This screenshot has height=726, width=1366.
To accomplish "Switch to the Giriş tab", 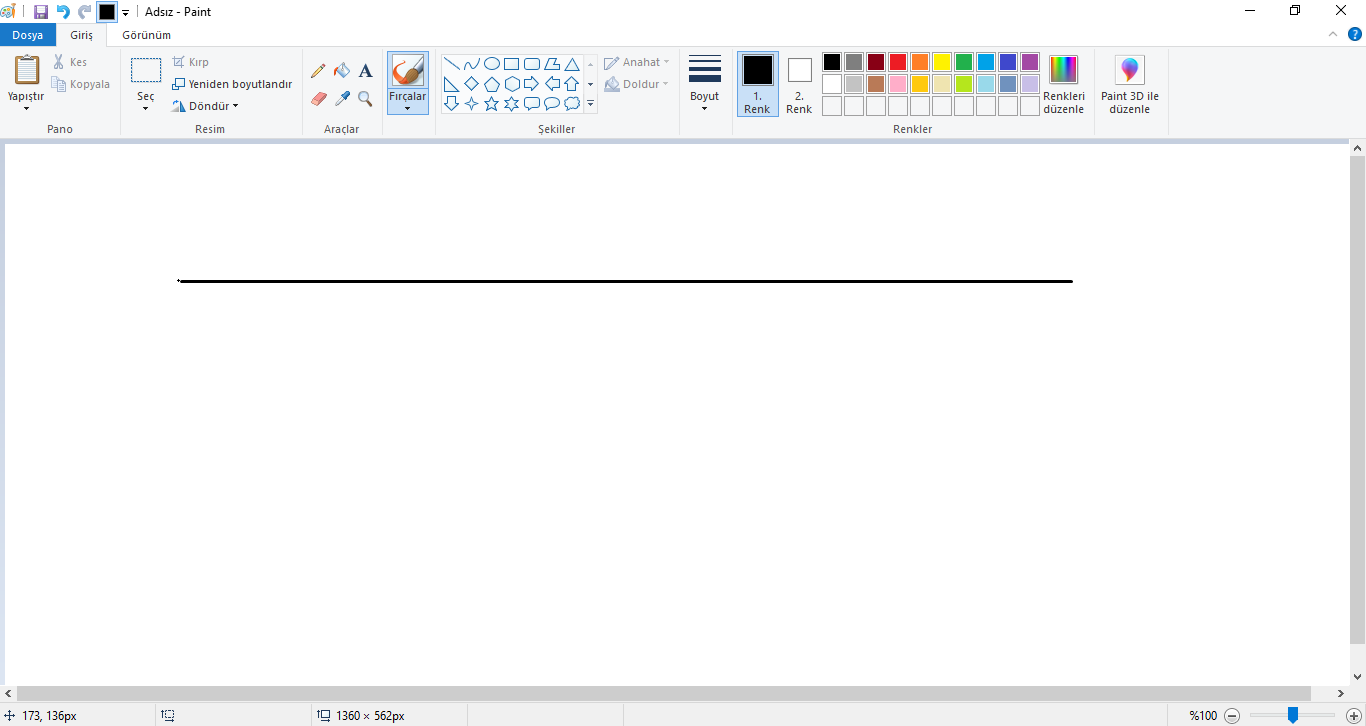I will point(81,35).
